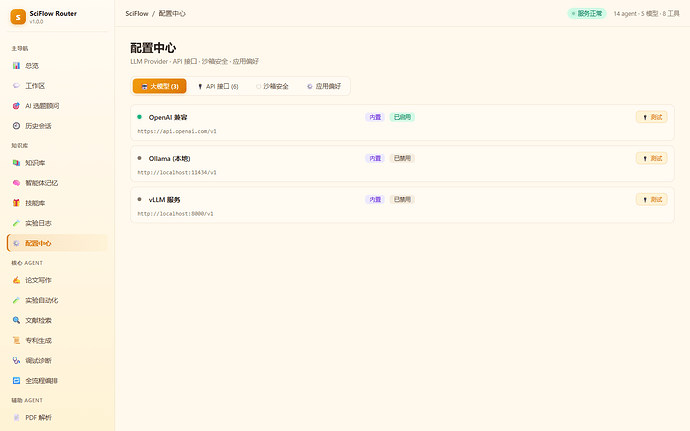Switch to API 接口 (6) tab

(x=218, y=86)
